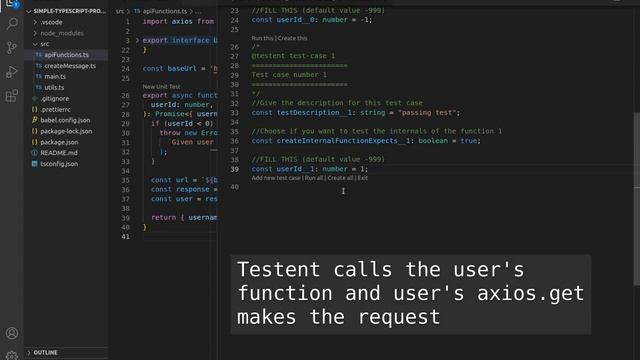Screen dimensions: 640x360
Task: Click 'import axios' on line 1
Action: click(167, 21)
